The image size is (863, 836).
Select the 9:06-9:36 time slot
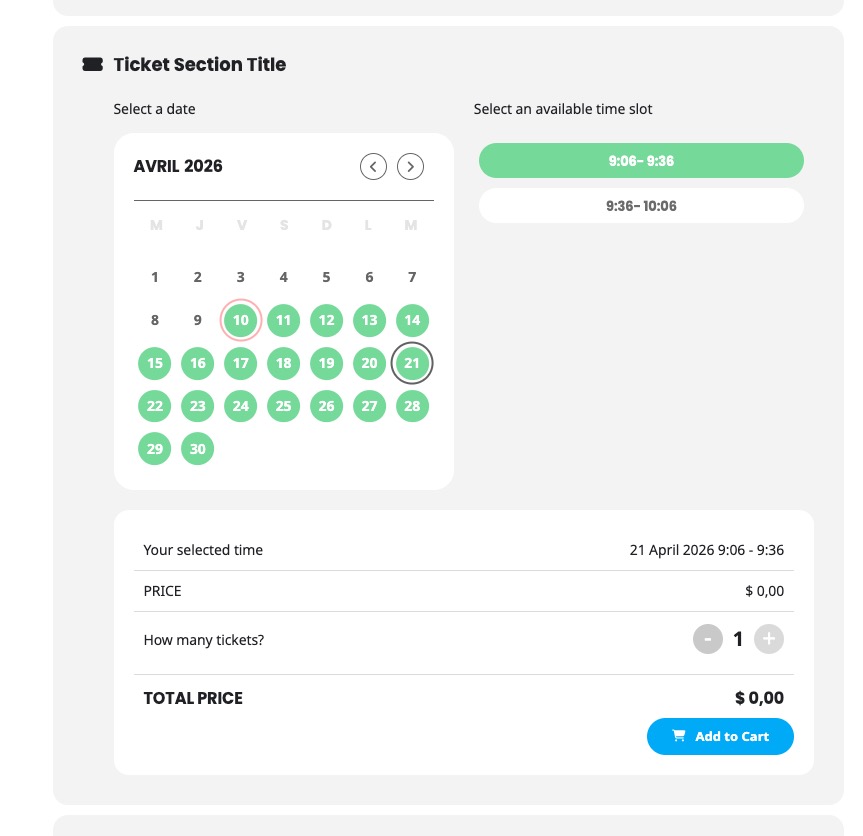[x=641, y=161]
